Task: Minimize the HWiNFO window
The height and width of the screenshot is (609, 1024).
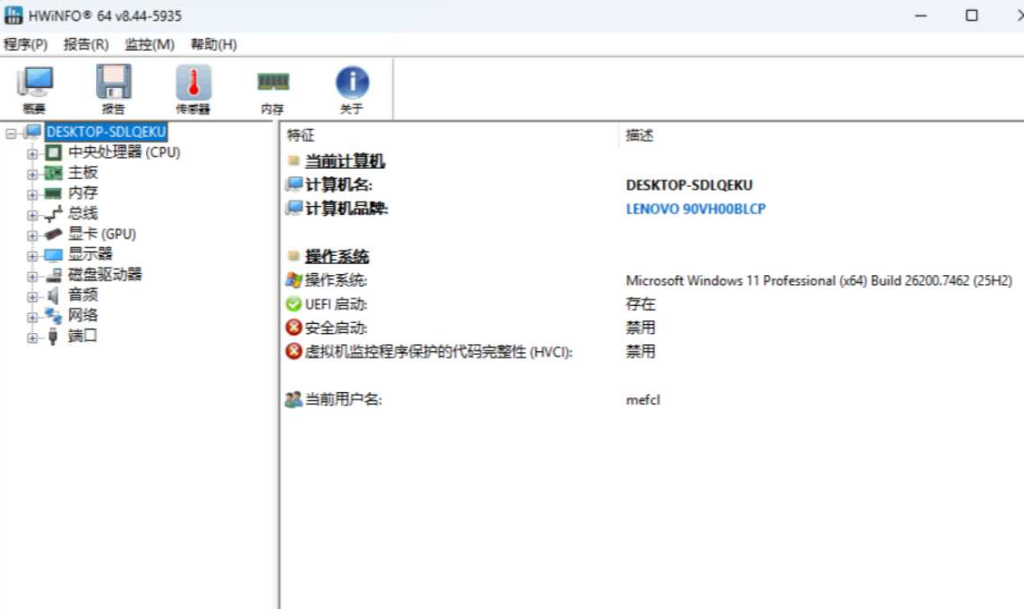Action: click(921, 15)
